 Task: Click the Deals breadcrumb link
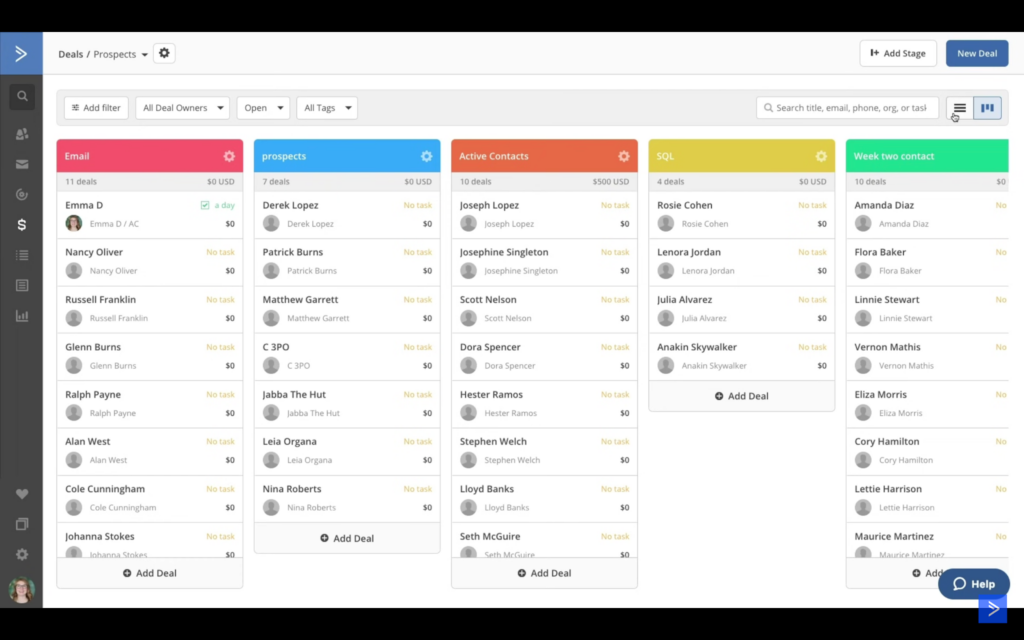[70, 54]
